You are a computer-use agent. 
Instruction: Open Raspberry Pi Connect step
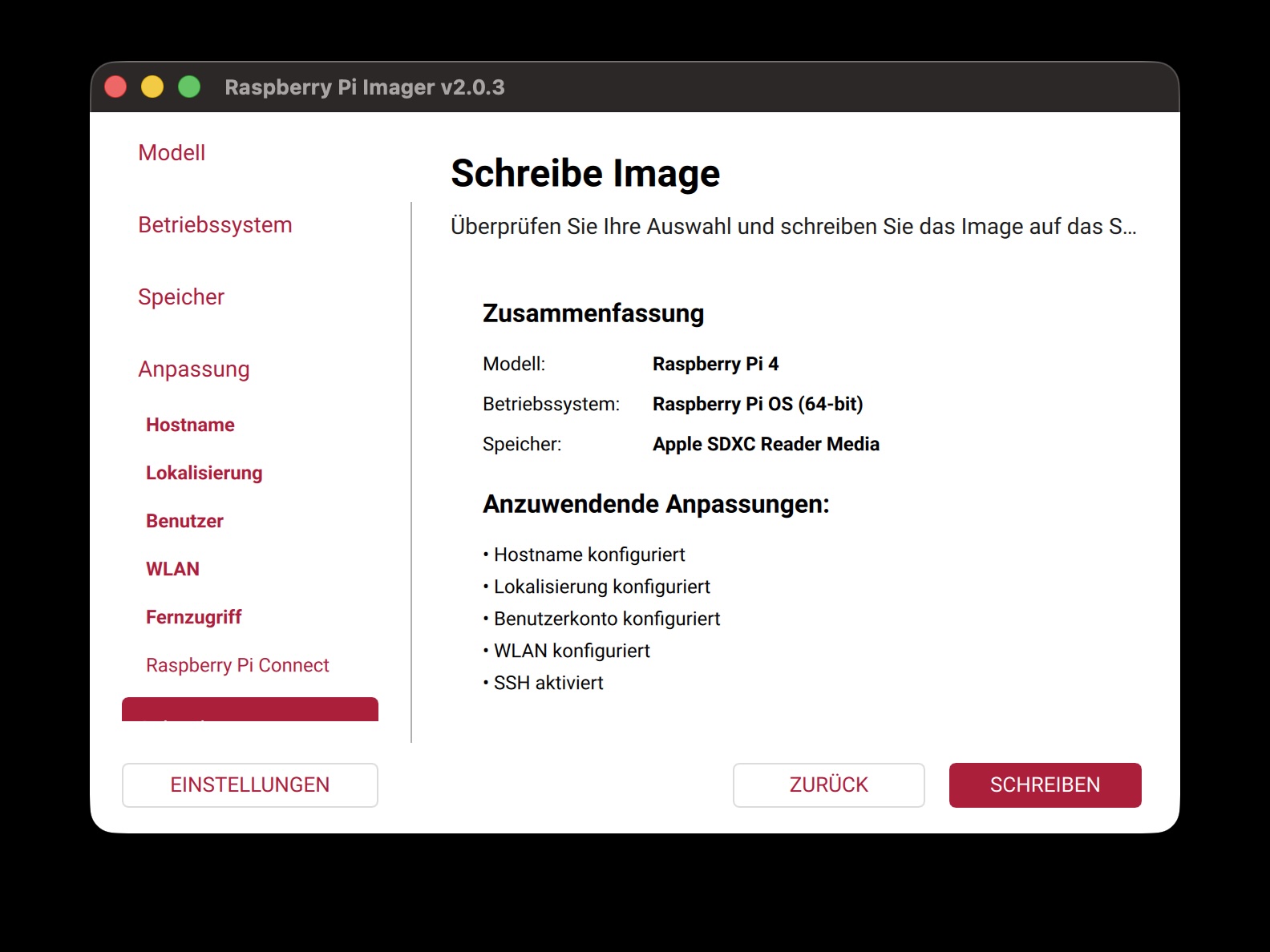tap(237, 665)
